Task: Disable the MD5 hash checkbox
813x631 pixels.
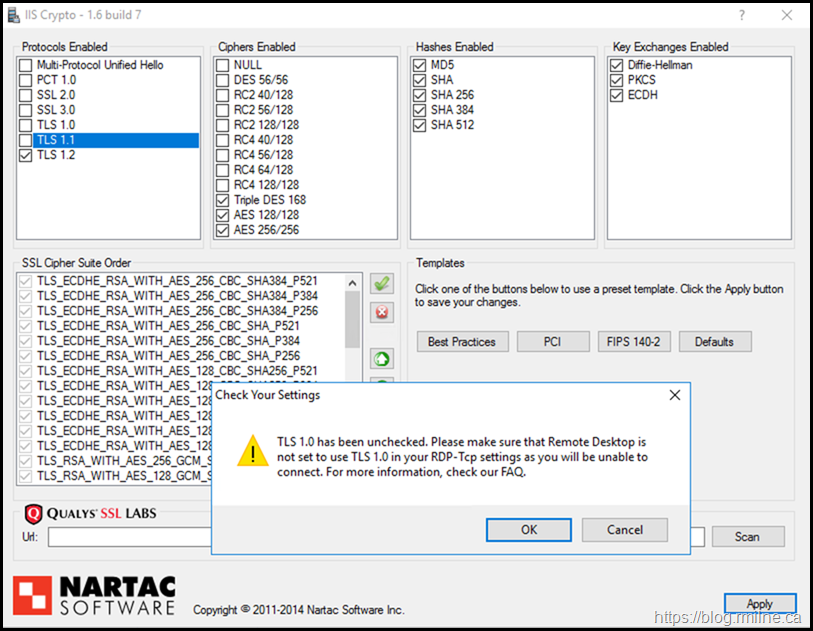Action: (x=420, y=65)
